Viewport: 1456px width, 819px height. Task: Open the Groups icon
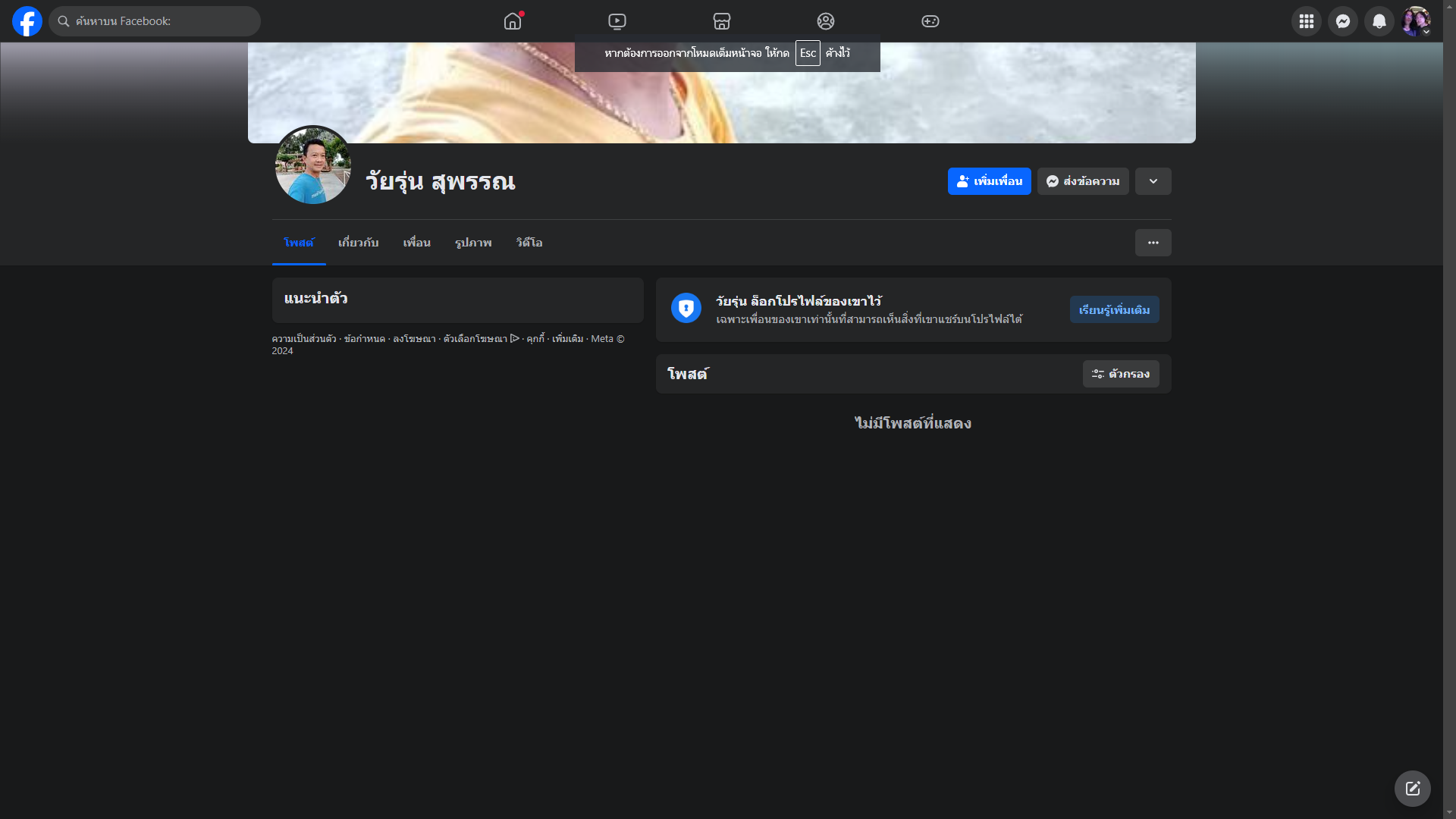click(826, 21)
